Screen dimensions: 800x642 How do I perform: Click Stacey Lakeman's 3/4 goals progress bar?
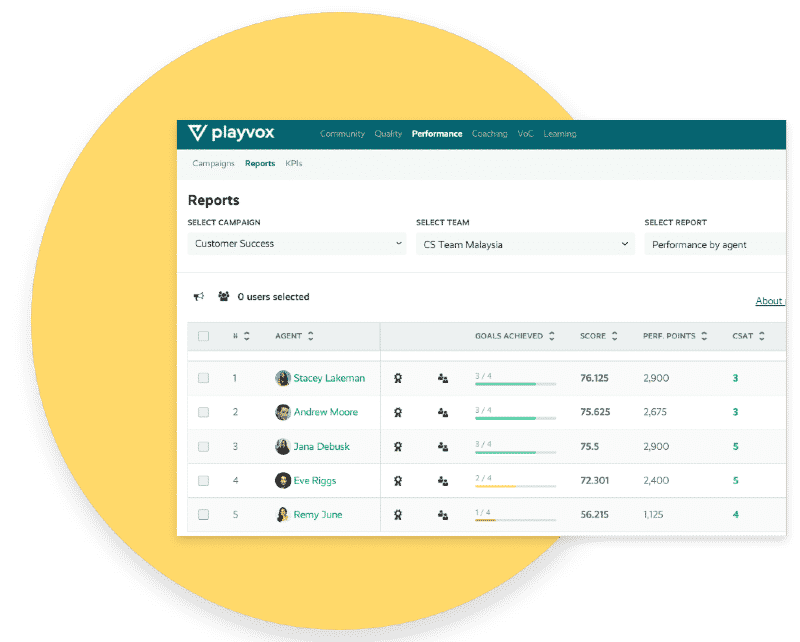click(515, 384)
